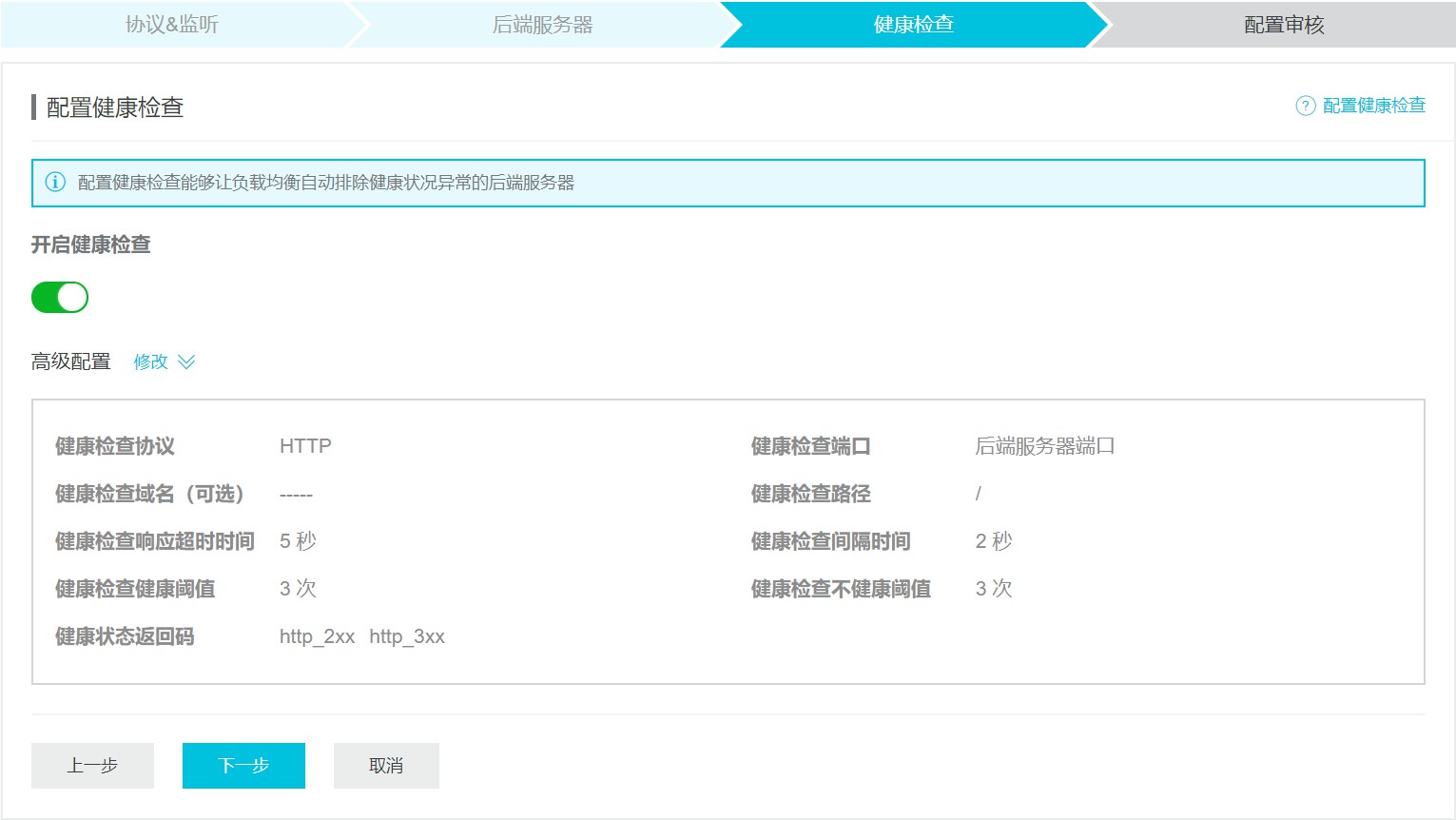The width and height of the screenshot is (1456, 820).
Task: Click 修改 next to 高级配置
Action: point(150,361)
